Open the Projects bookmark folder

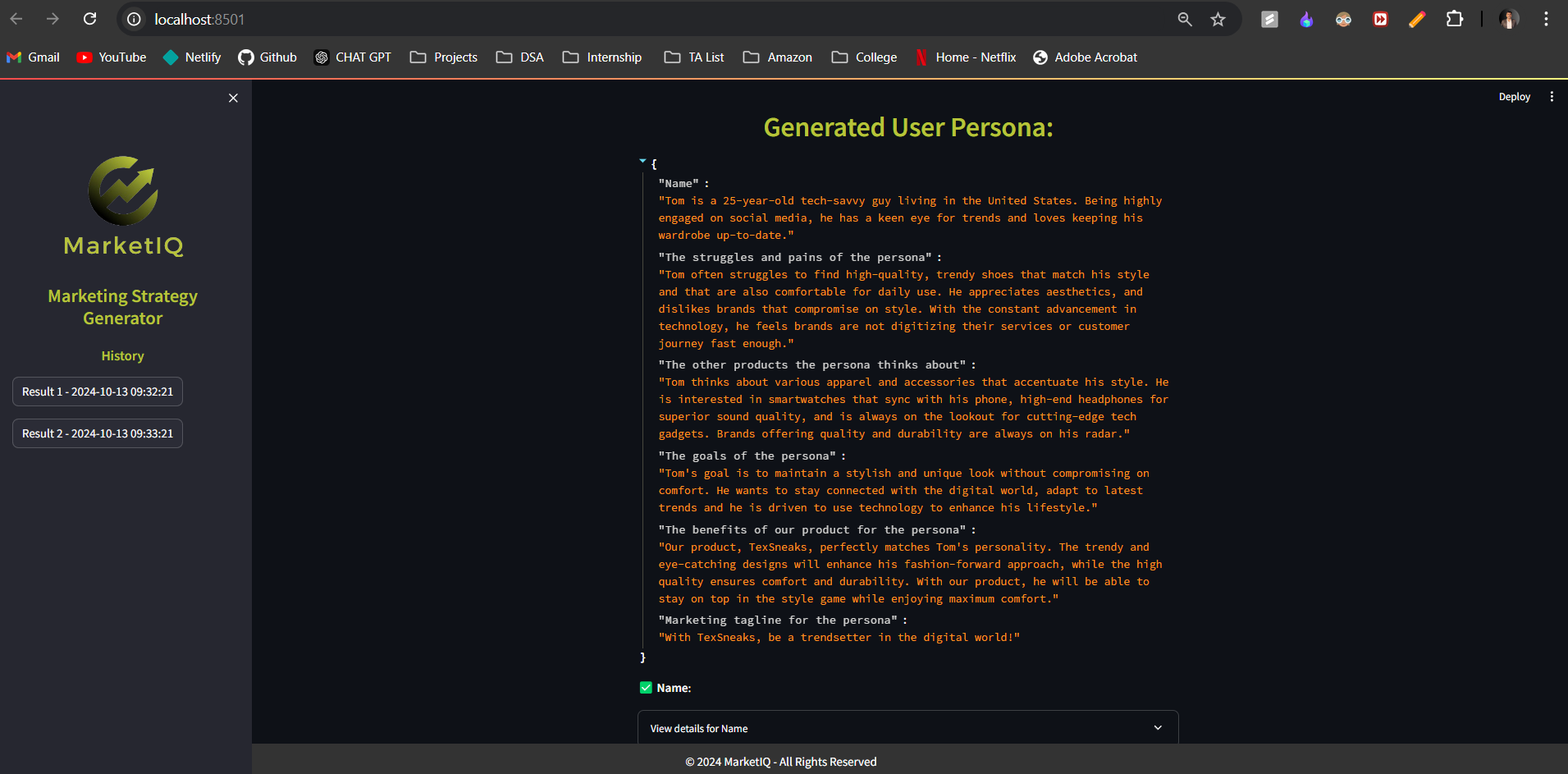pyautogui.click(x=444, y=57)
